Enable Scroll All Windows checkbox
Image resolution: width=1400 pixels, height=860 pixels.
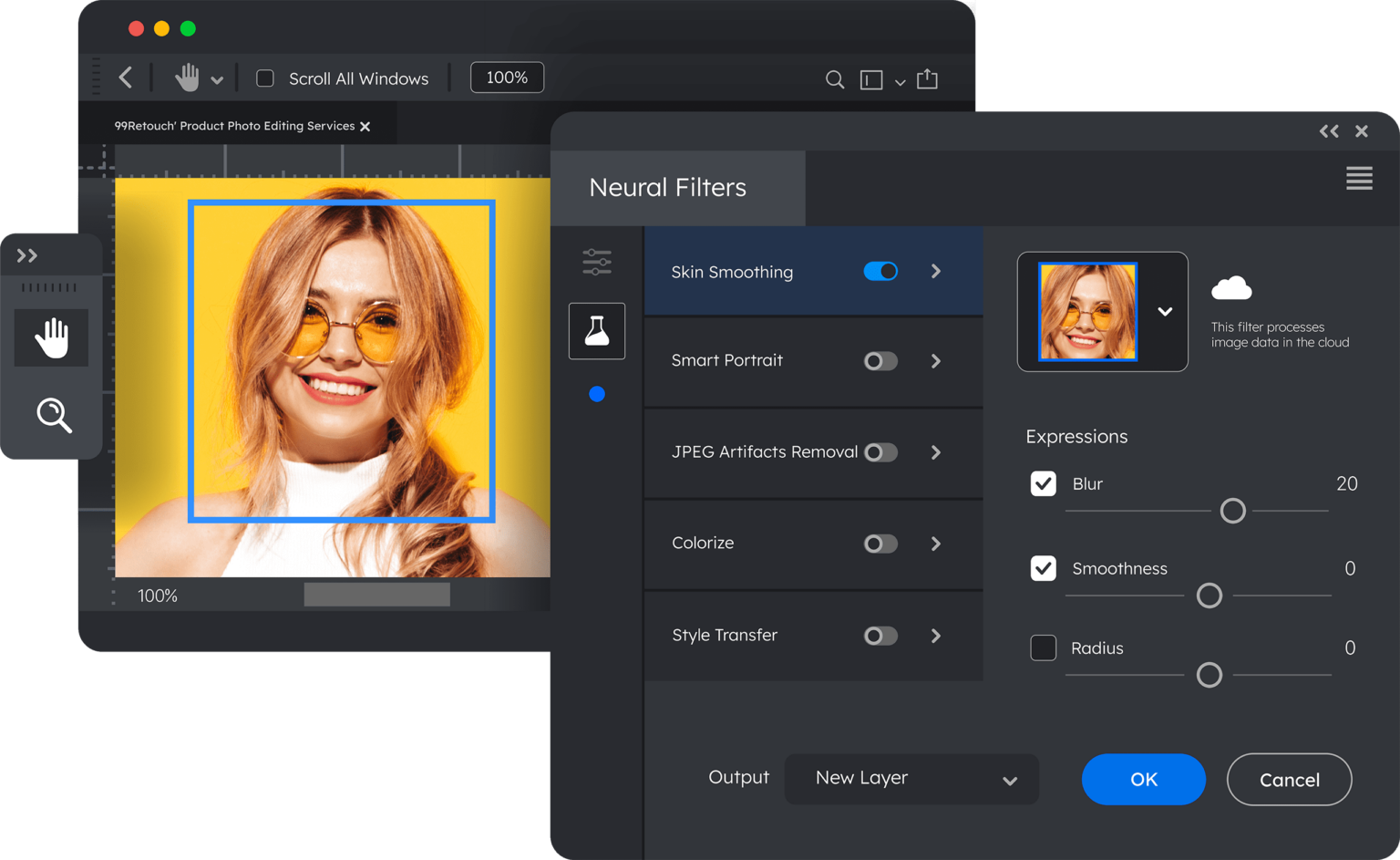265,78
